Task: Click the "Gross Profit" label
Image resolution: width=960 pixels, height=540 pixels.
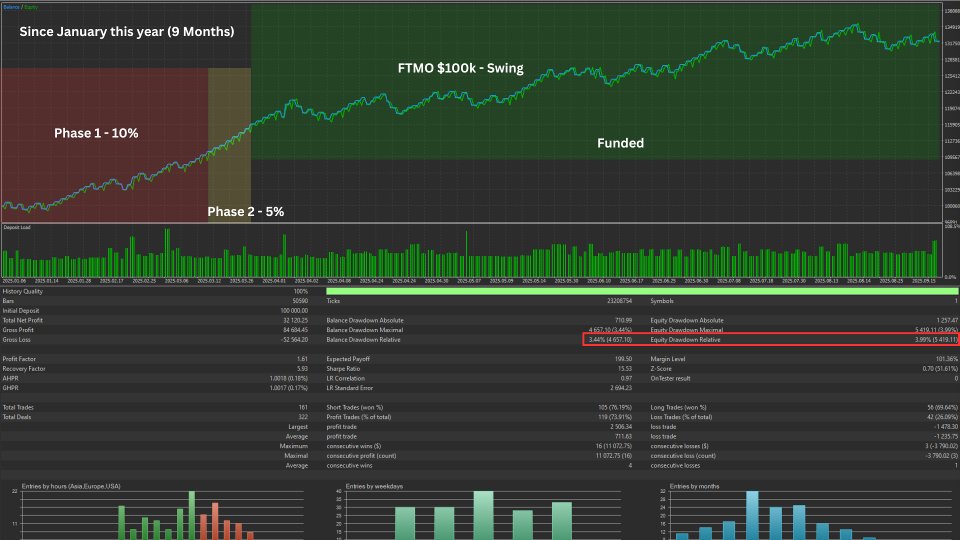Action: pos(18,331)
